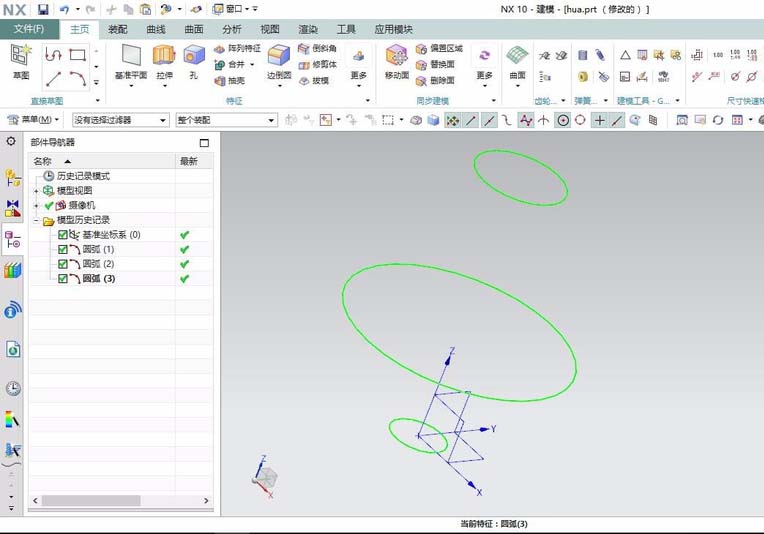Toggle checkbox for 圆弧 (3) feature

[62, 279]
